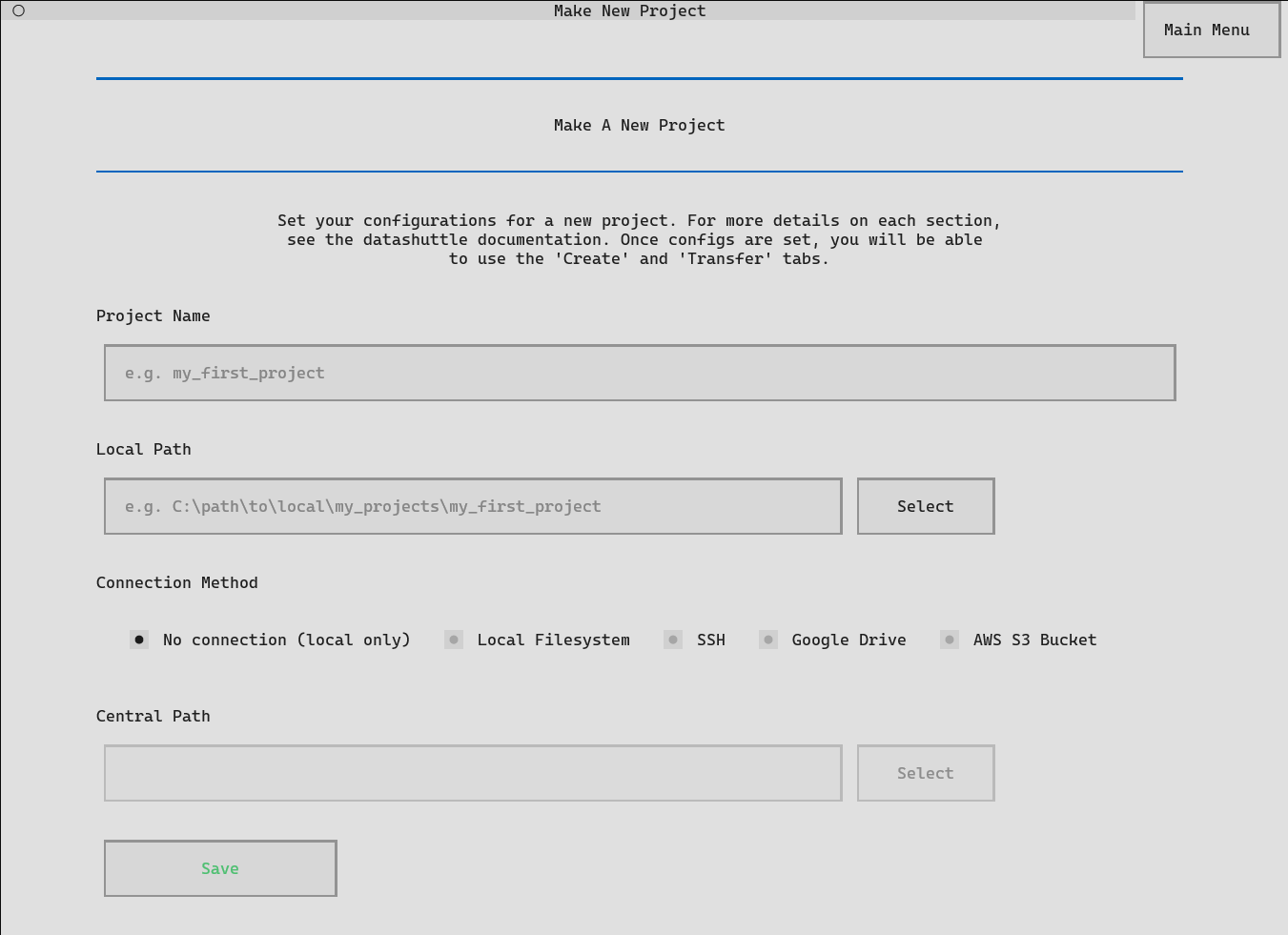Click the circle icon in the header
1288x935 pixels.
(18, 10)
